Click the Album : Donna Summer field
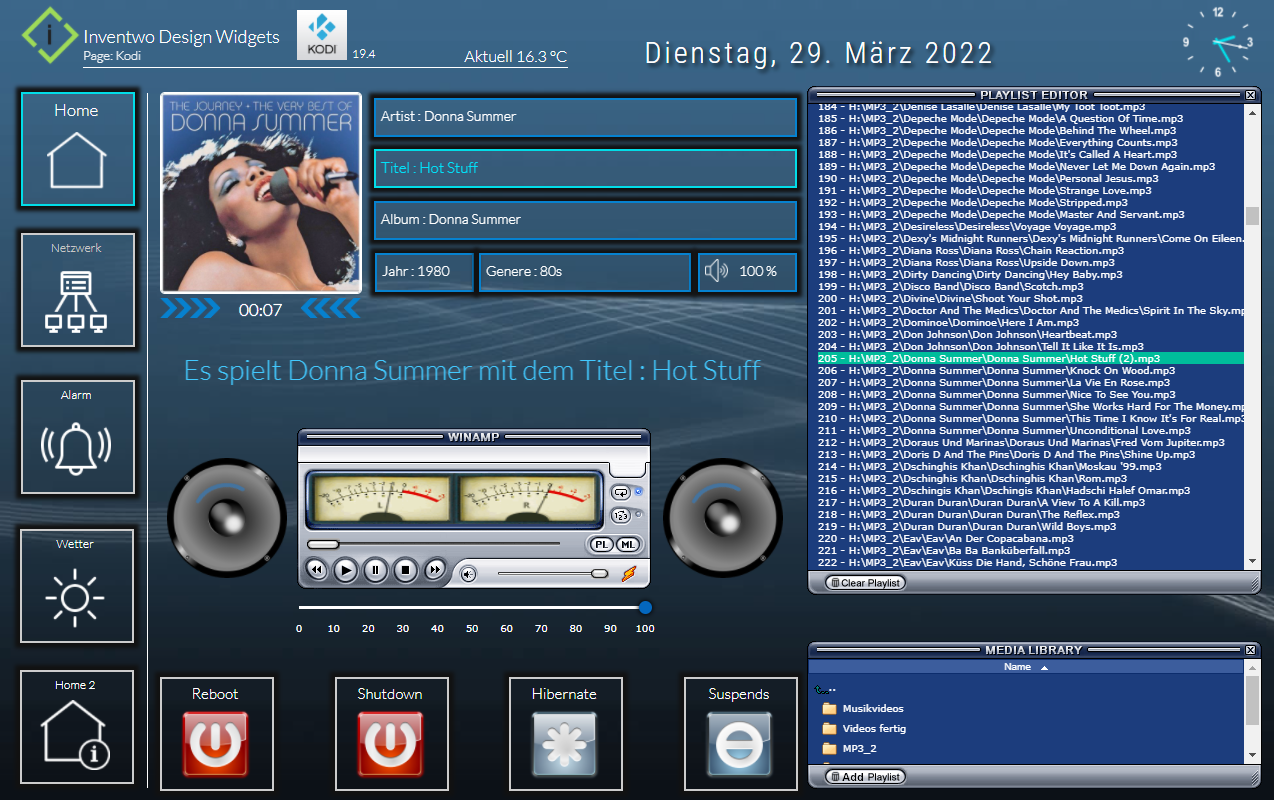1274x800 pixels. point(585,220)
